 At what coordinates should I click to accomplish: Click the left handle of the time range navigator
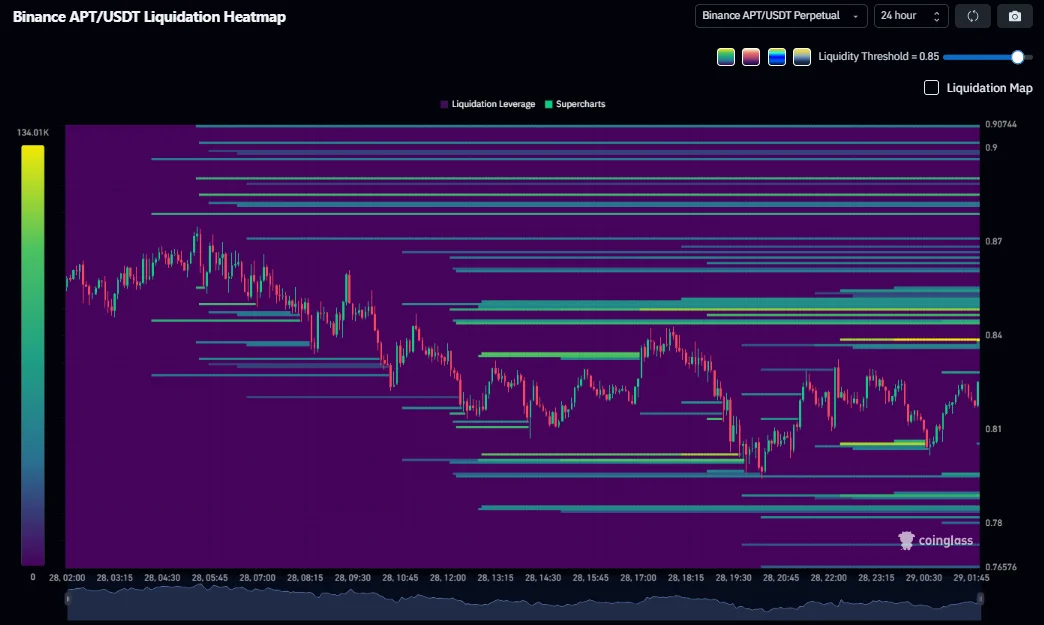point(67,599)
